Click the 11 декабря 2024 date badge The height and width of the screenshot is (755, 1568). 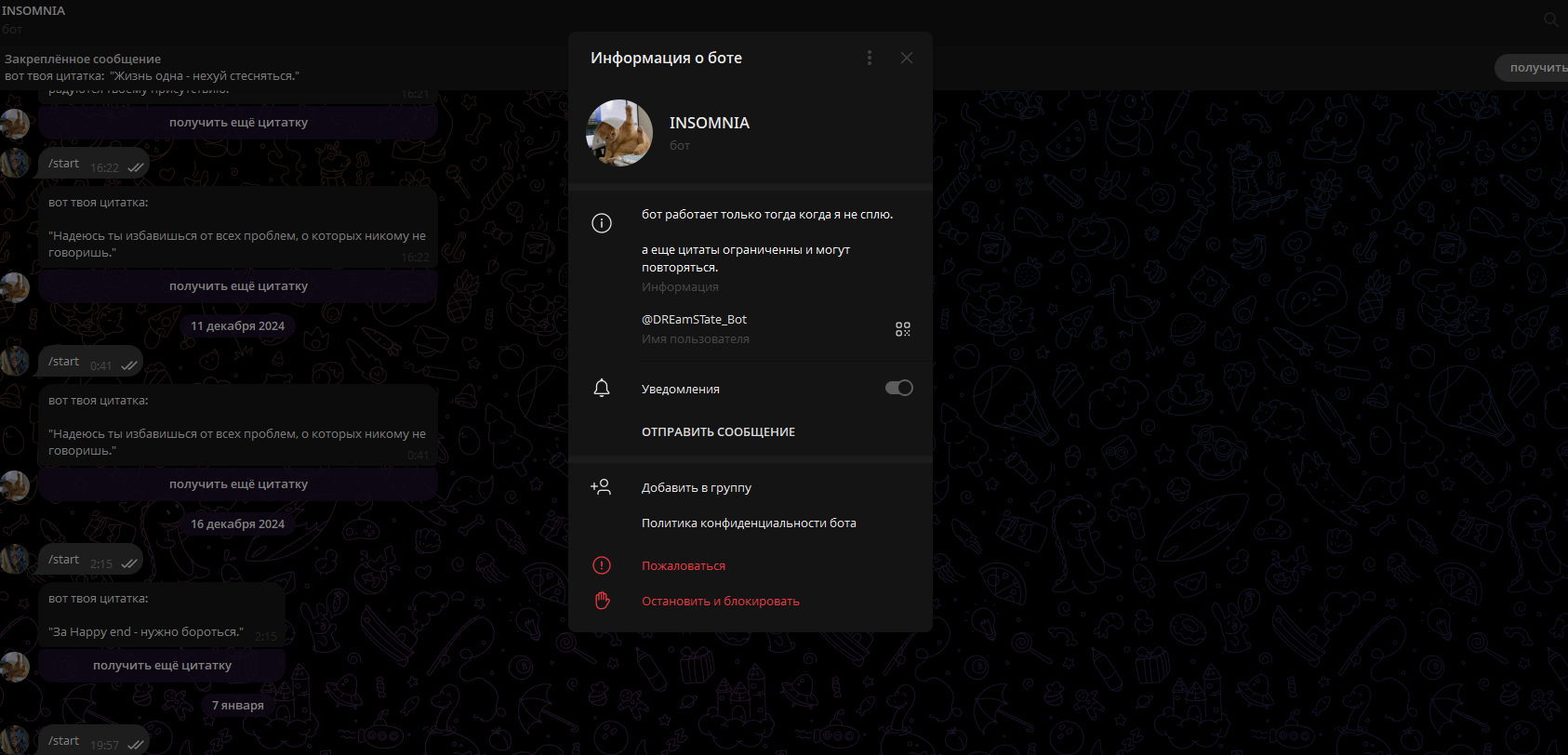pyautogui.click(x=237, y=326)
